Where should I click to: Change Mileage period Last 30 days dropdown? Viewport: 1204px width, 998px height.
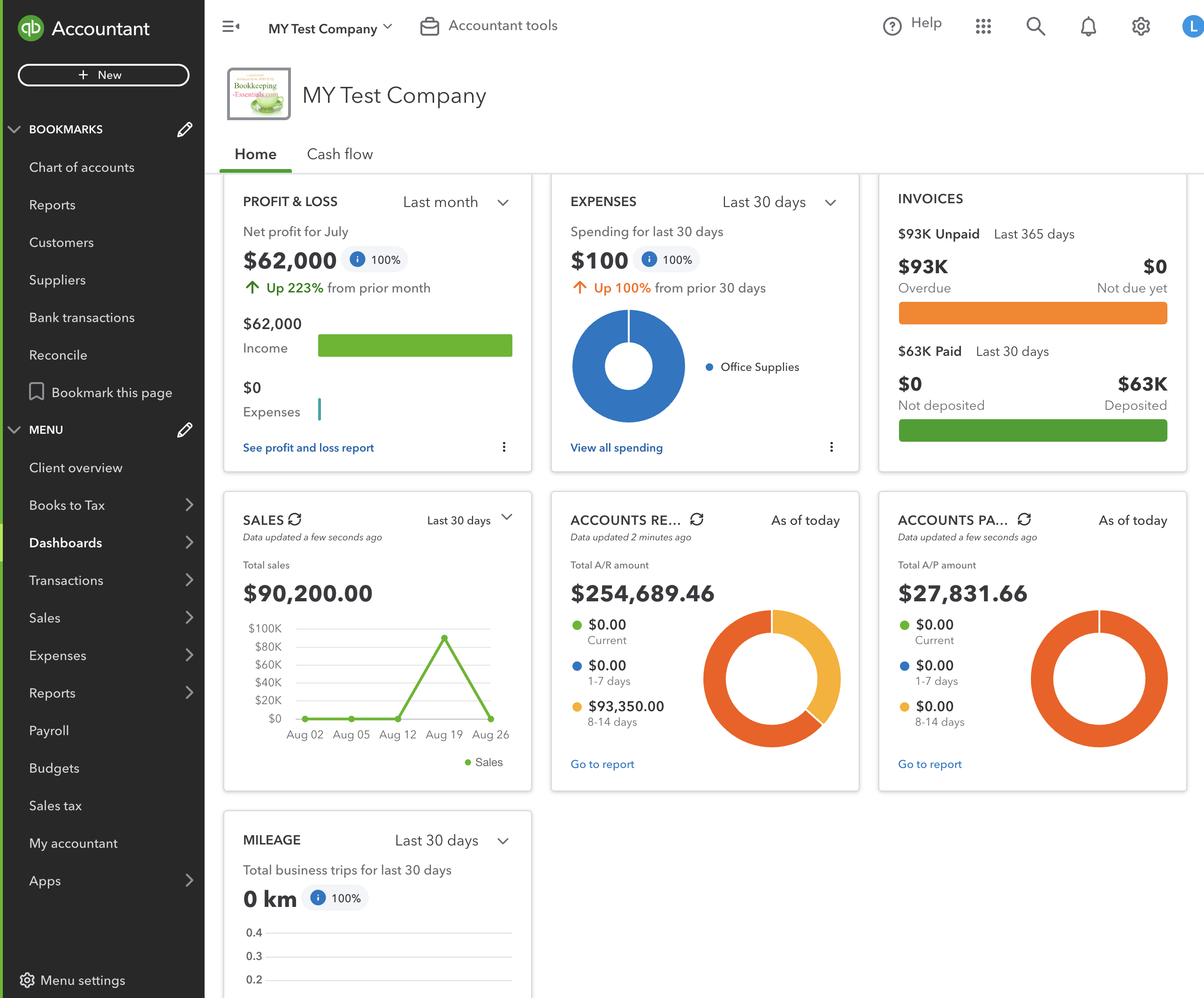pos(452,840)
